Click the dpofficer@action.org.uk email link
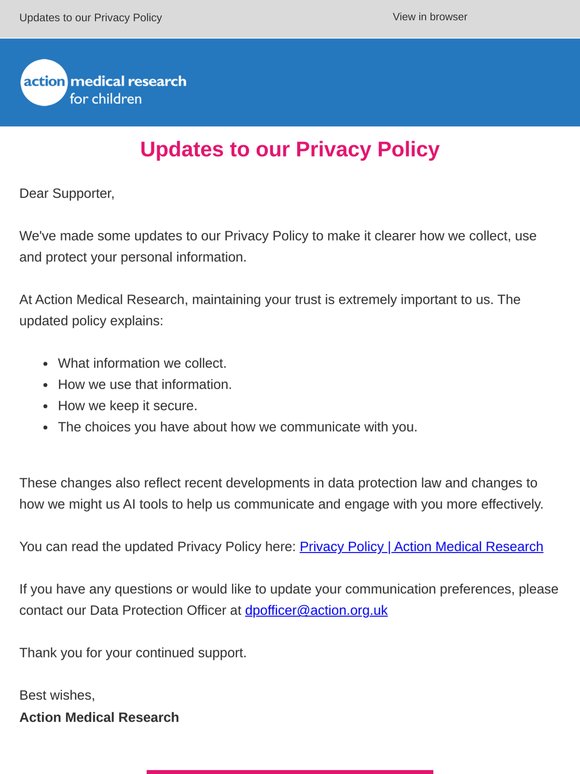 tap(316, 610)
